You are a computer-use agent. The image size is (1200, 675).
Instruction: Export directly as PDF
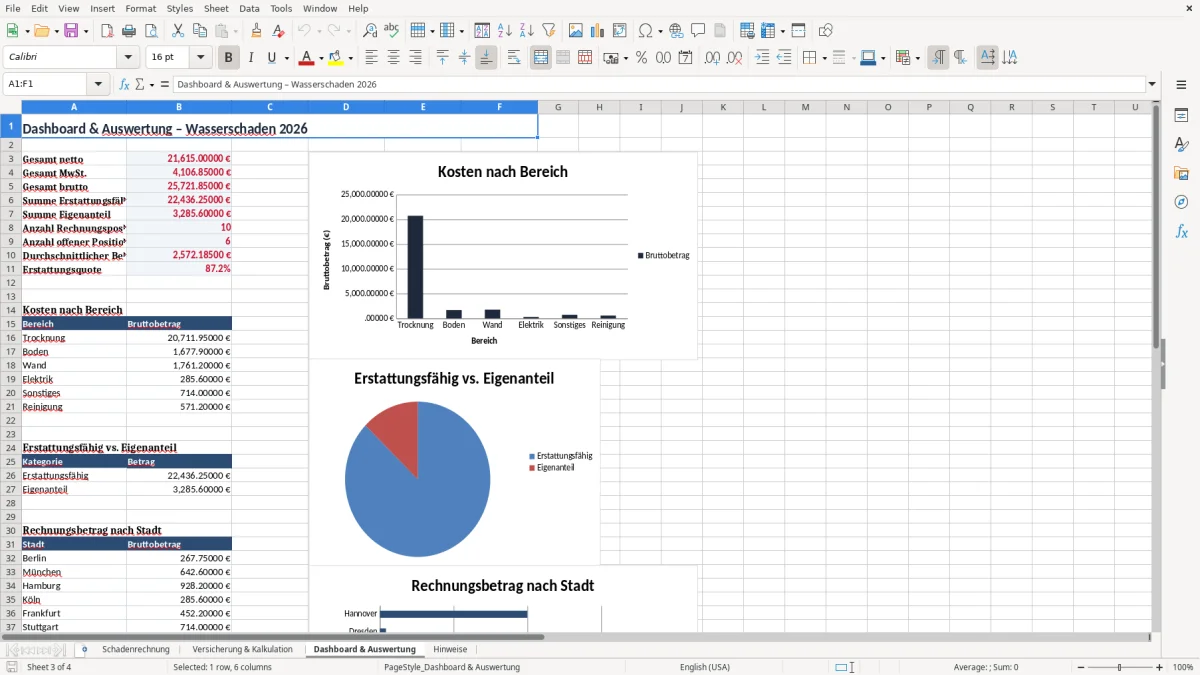(x=107, y=31)
